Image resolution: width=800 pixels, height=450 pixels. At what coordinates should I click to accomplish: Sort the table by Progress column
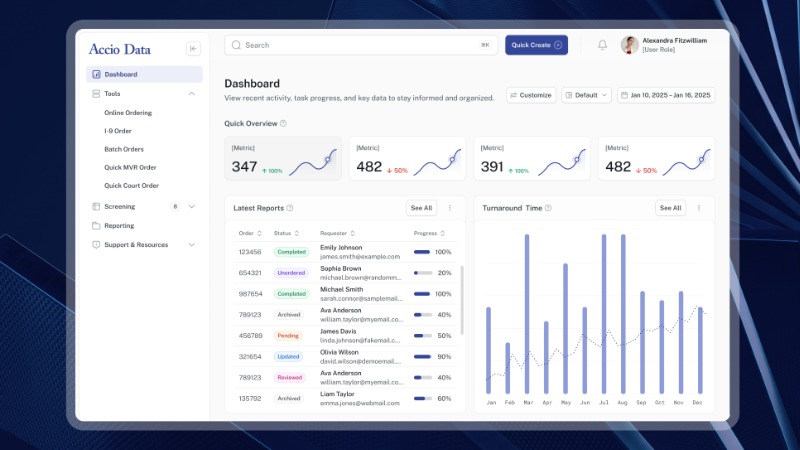click(442, 233)
